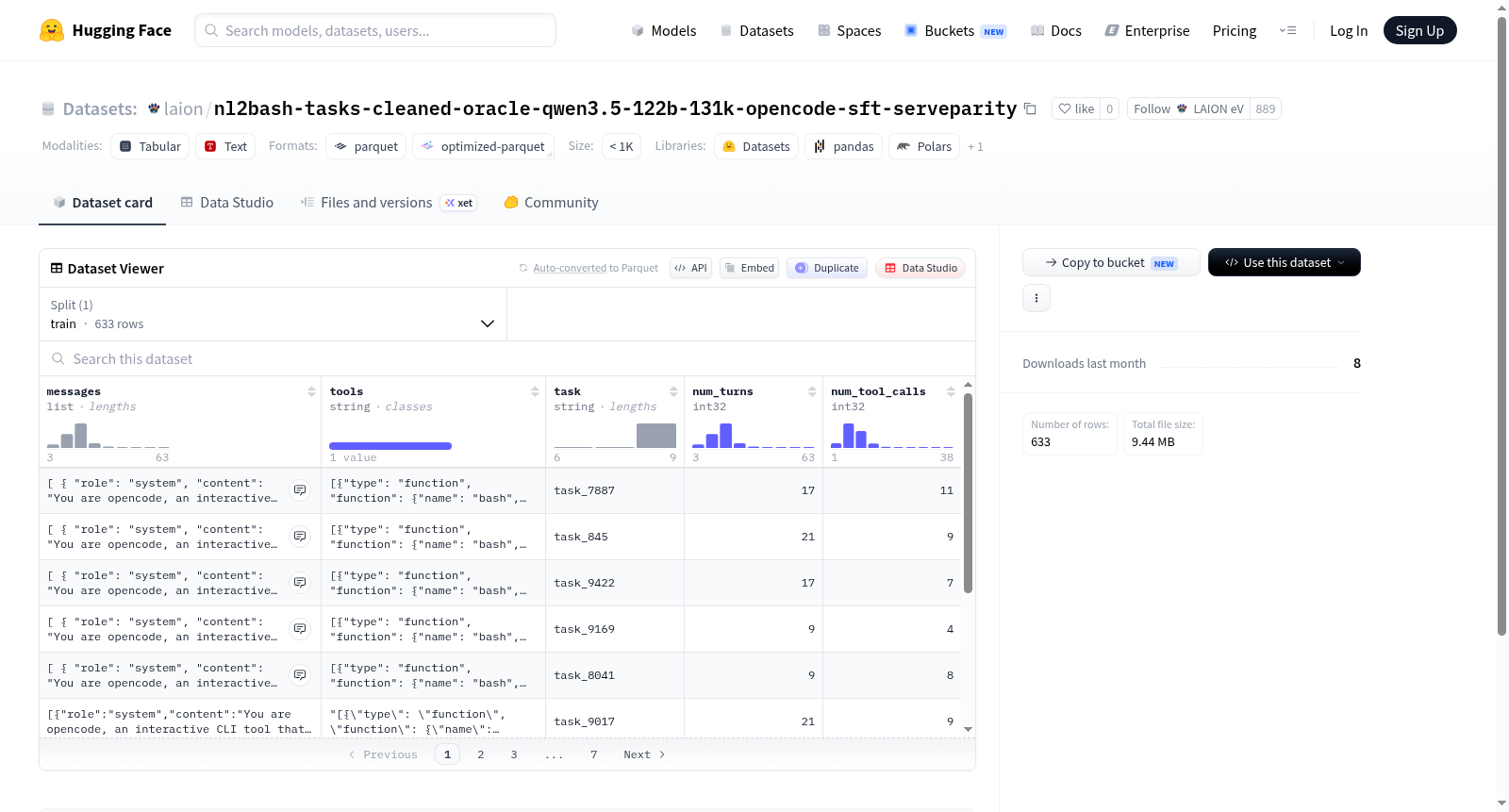Click the Duplicate button

point(826,268)
